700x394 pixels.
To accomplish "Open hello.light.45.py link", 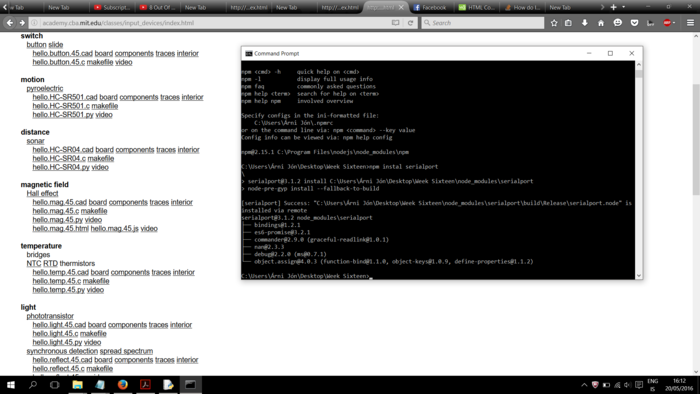I will 57,342.
